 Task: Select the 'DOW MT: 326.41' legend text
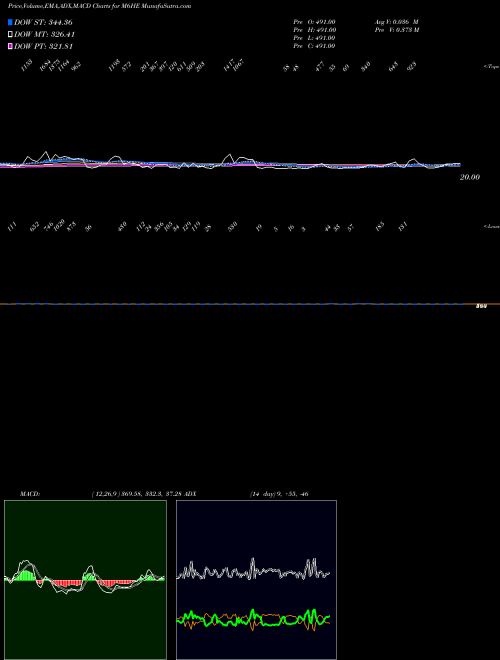pos(44,34)
